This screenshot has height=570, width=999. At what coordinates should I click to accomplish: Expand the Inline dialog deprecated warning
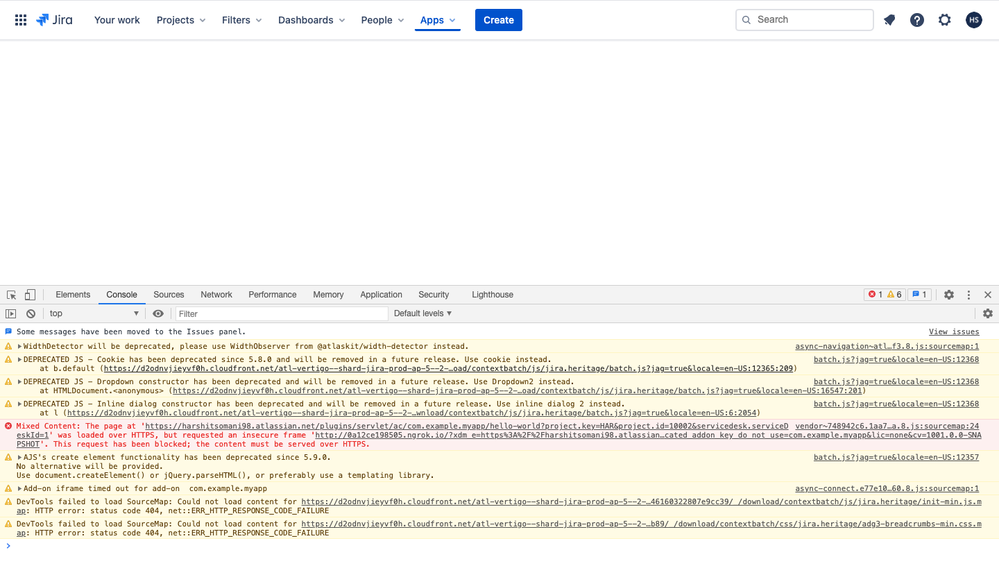(19, 404)
